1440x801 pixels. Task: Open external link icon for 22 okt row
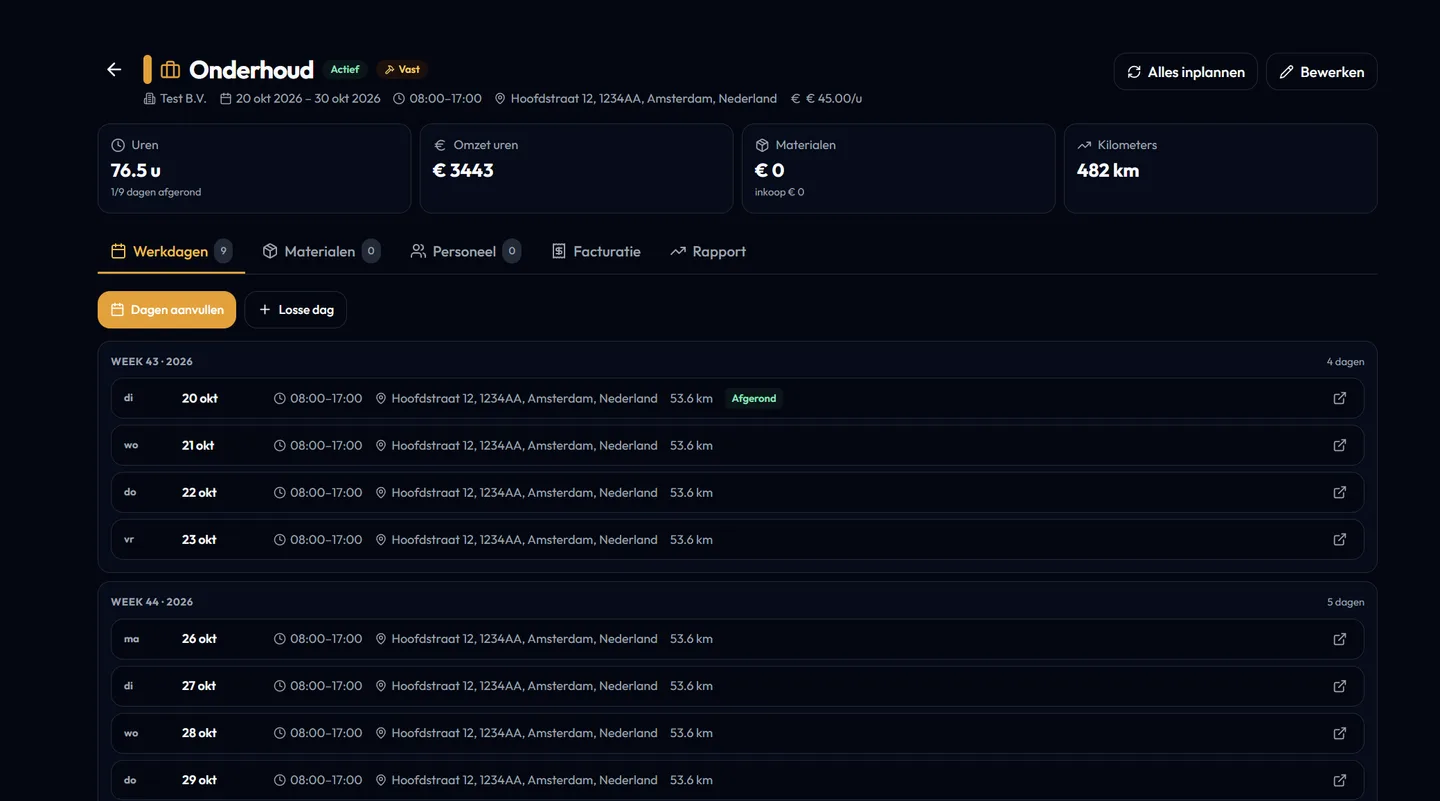[1340, 492]
